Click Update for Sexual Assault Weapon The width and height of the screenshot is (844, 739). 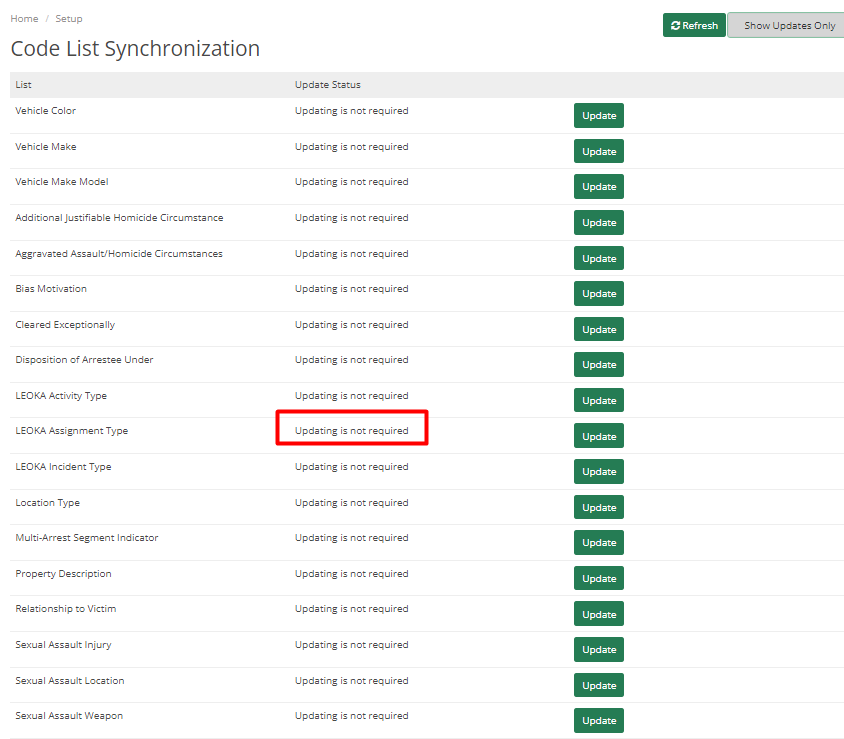598,720
